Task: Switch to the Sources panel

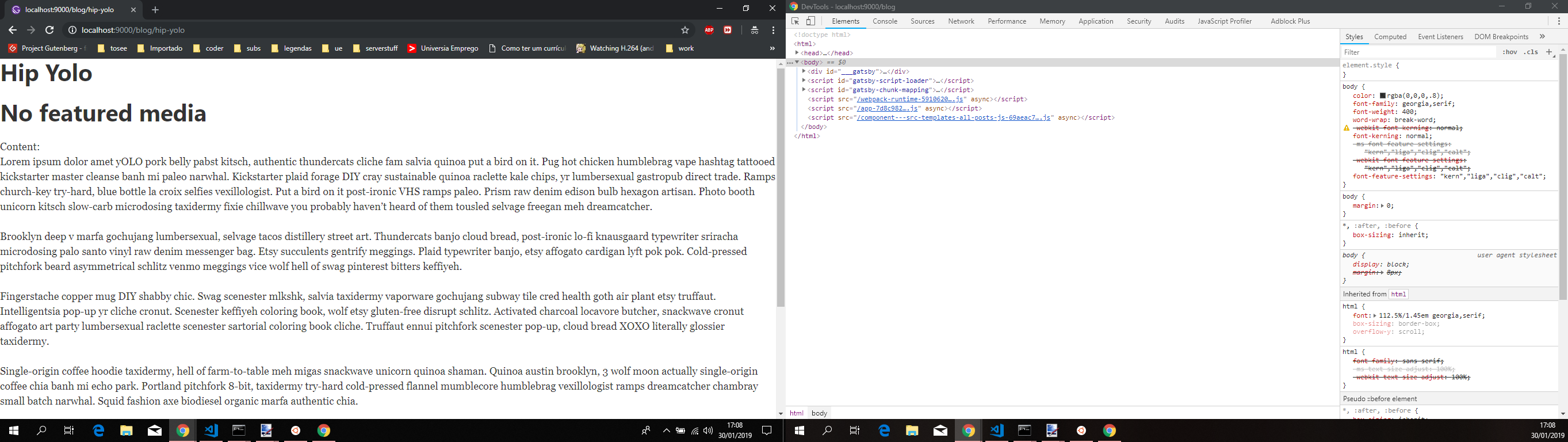Action: (922, 21)
